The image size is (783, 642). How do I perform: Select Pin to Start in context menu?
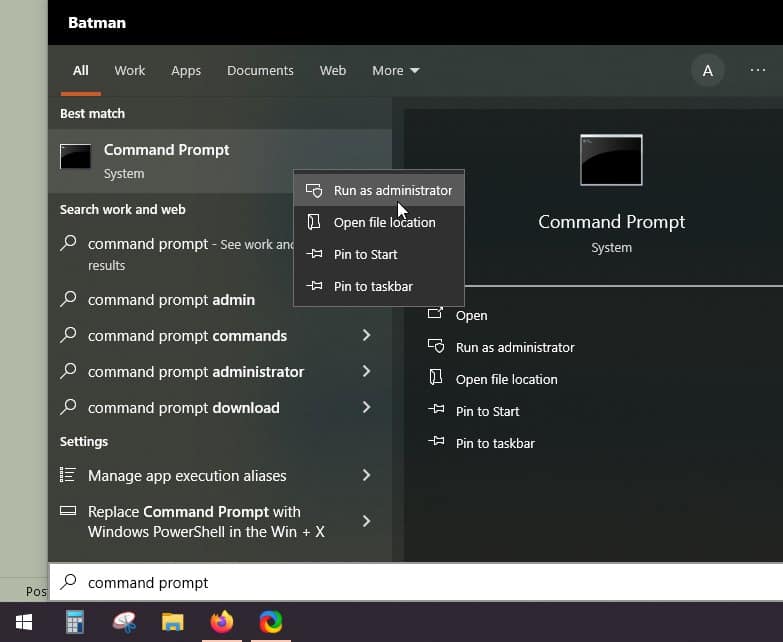pyautogui.click(x=379, y=254)
